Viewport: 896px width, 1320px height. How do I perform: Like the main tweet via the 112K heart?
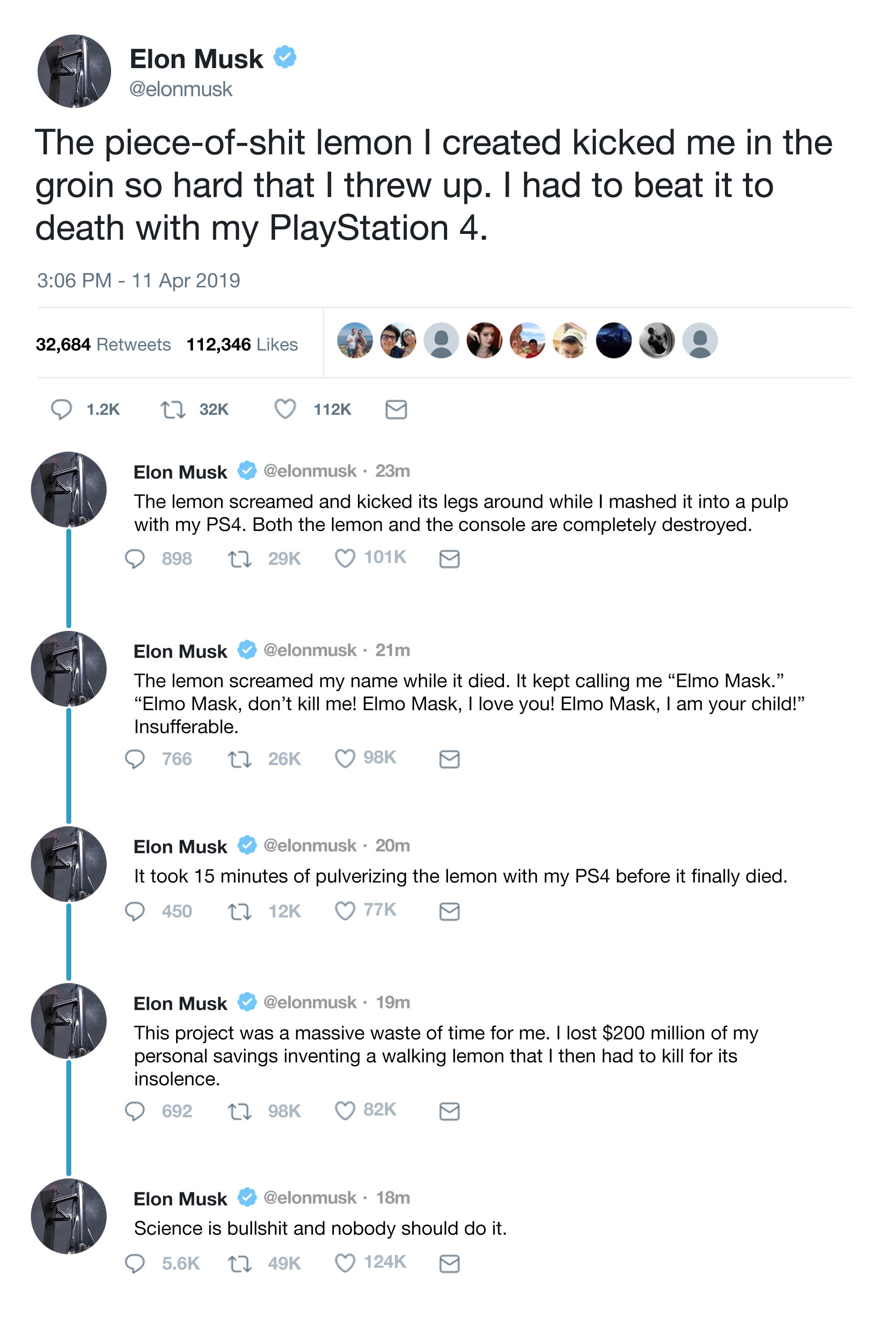coord(285,409)
